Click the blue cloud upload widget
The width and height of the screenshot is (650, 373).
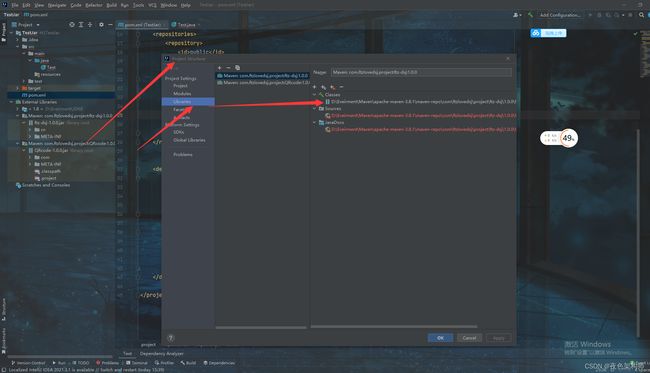tap(548, 33)
